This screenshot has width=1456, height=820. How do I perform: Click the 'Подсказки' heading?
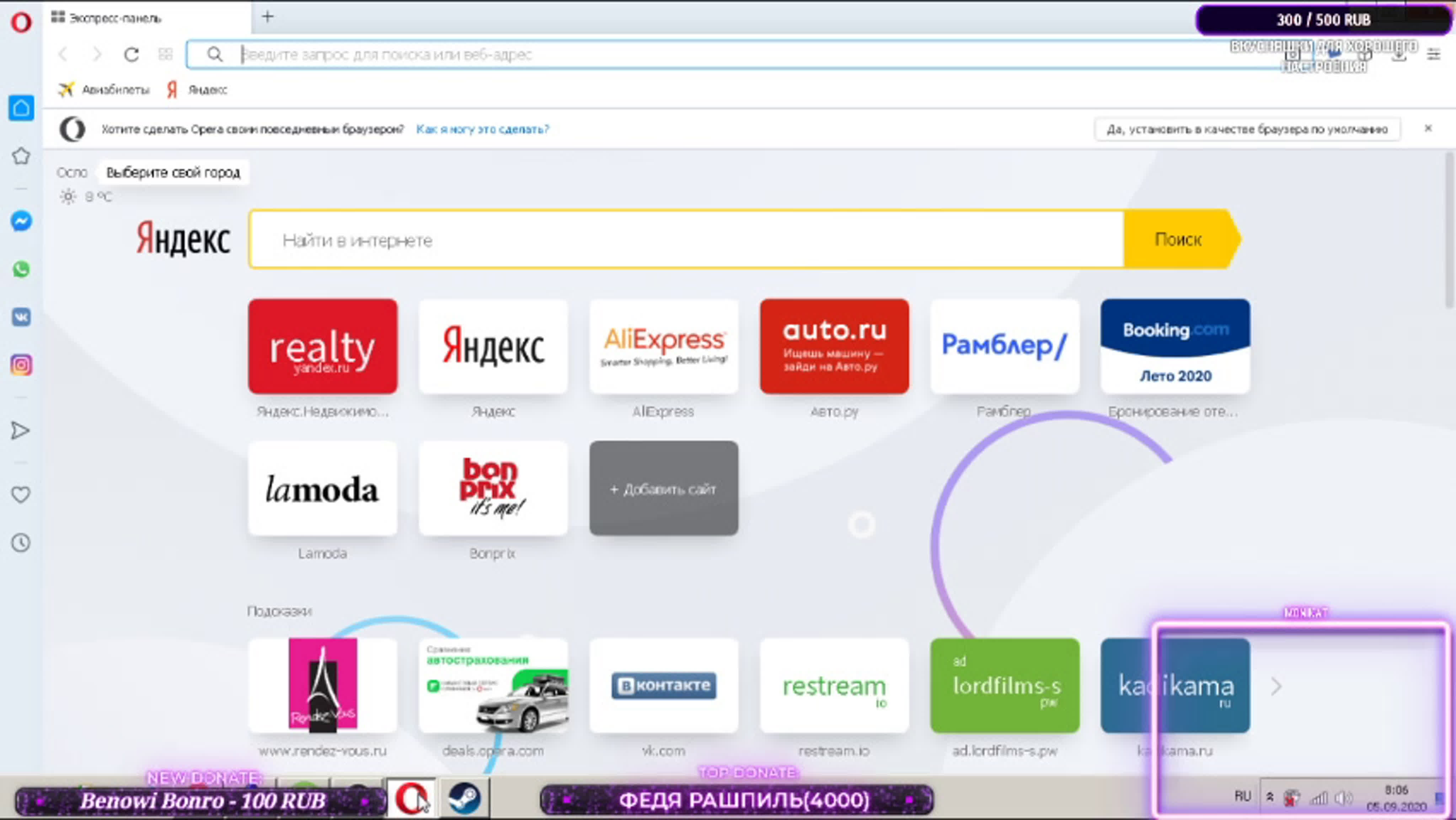[279, 611]
